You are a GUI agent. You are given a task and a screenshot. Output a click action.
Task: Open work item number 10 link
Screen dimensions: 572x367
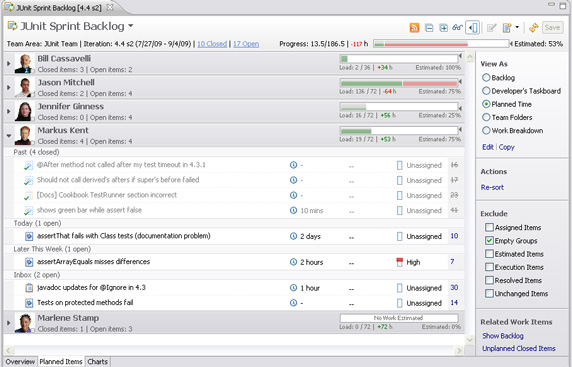454,236
